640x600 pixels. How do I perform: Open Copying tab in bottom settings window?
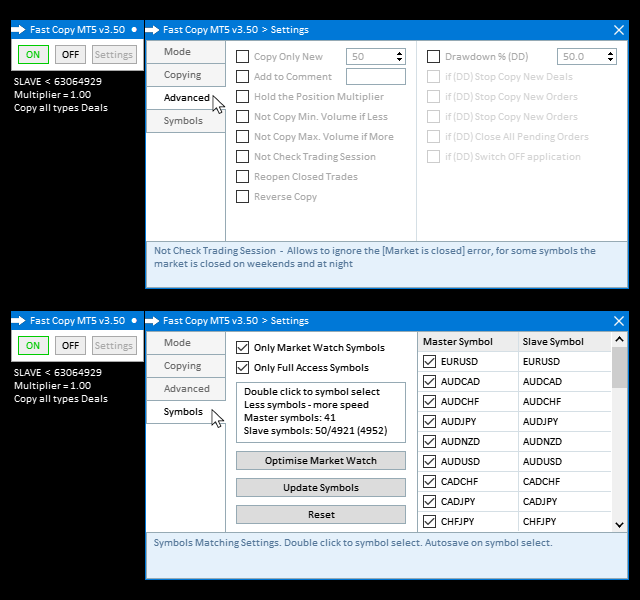[x=186, y=366]
